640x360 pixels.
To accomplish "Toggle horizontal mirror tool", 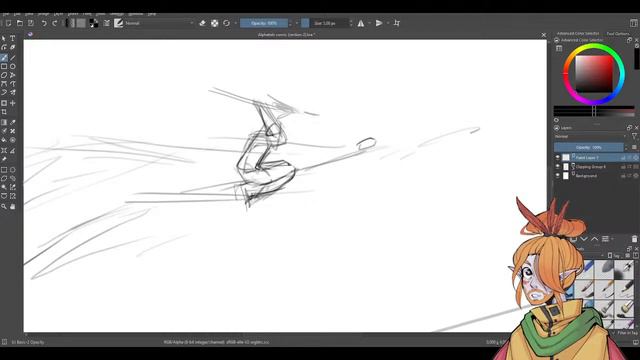I will [361, 23].
